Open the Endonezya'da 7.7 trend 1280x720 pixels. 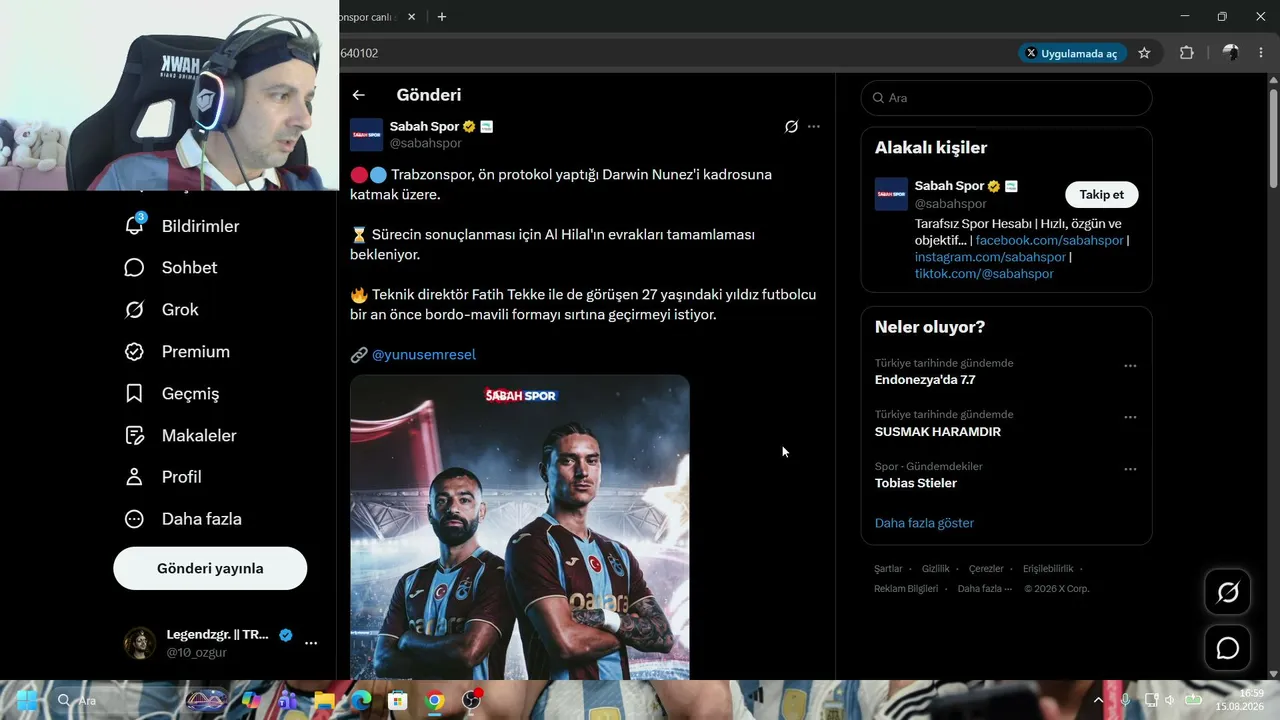pos(925,380)
